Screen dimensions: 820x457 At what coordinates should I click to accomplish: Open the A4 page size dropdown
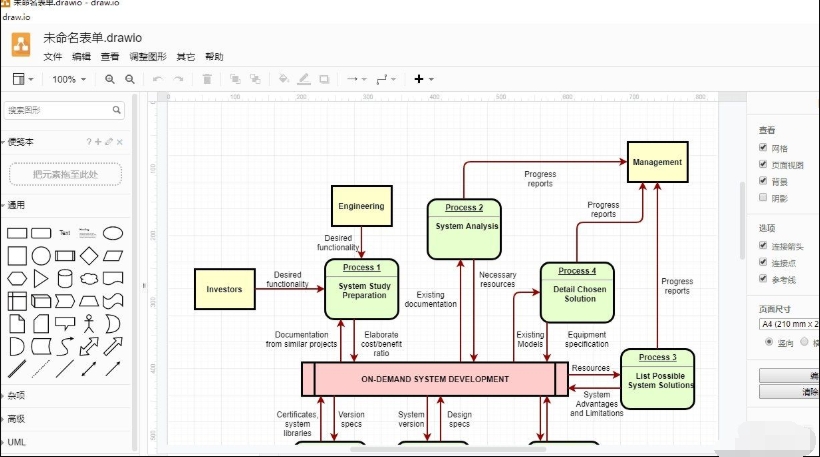790,324
